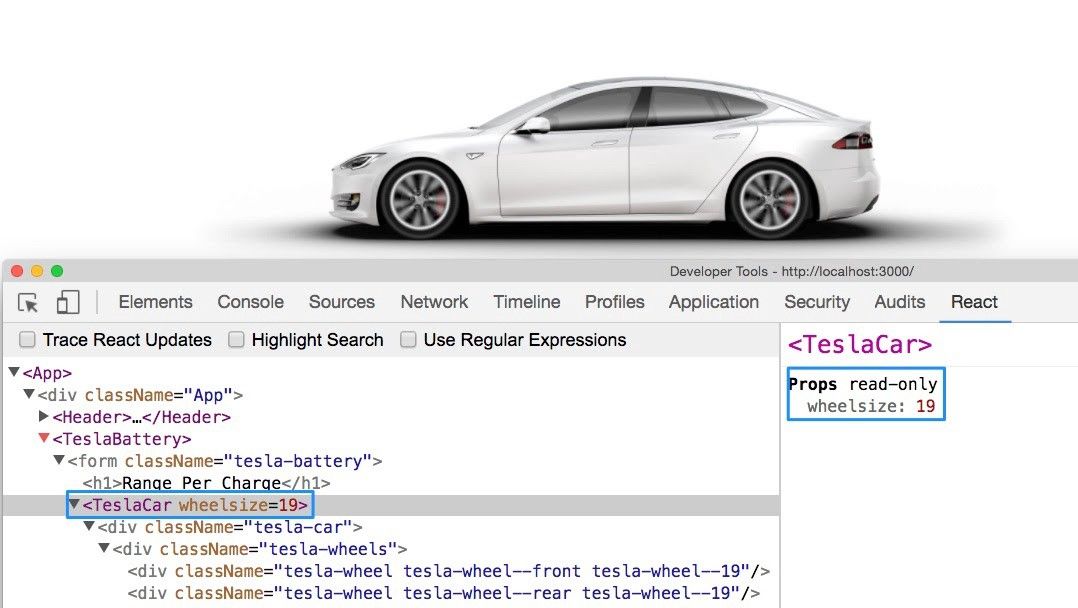Expand the Header component node

point(44,416)
